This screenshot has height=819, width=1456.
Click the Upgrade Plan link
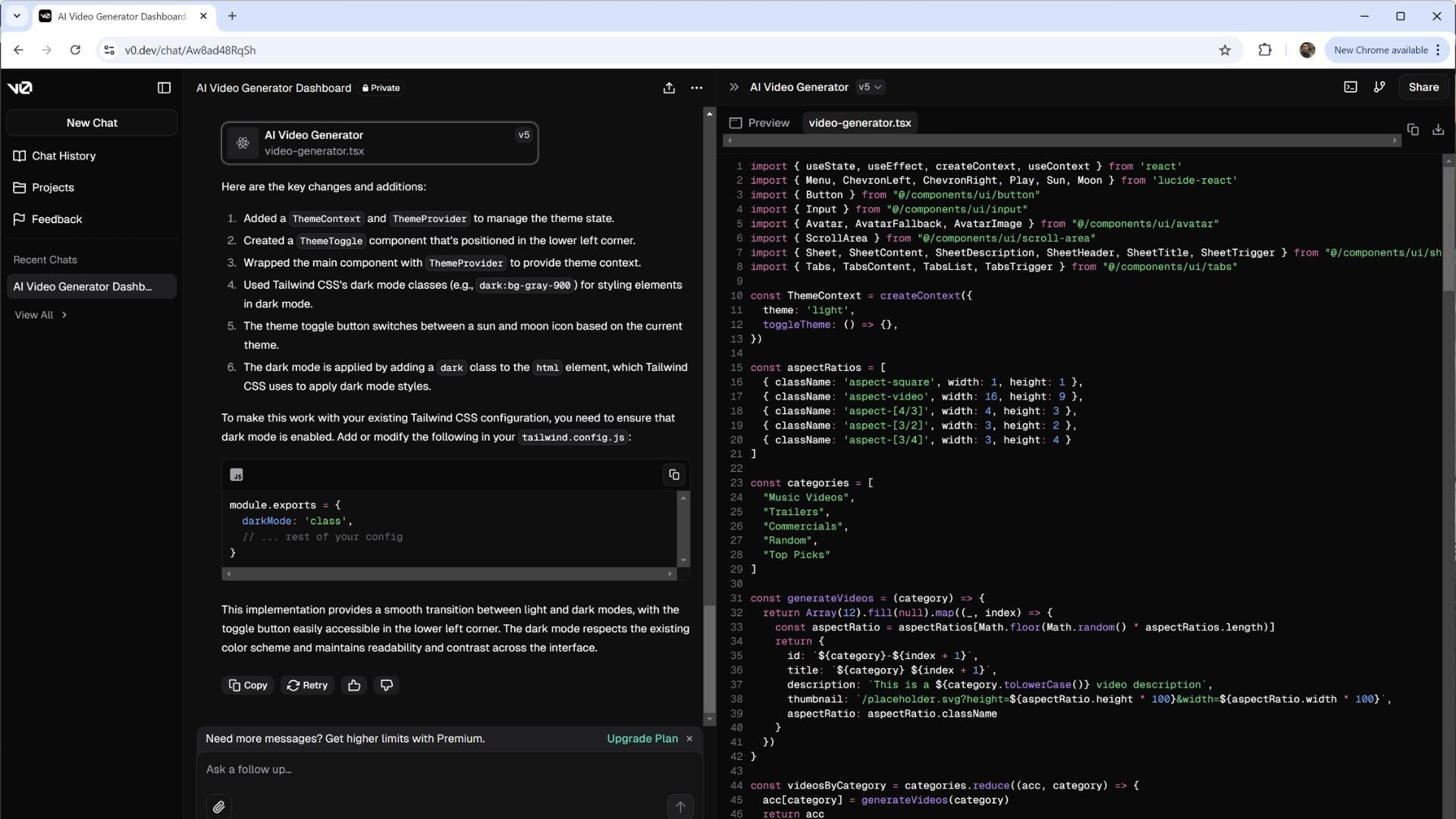pyautogui.click(x=642, y=739)
